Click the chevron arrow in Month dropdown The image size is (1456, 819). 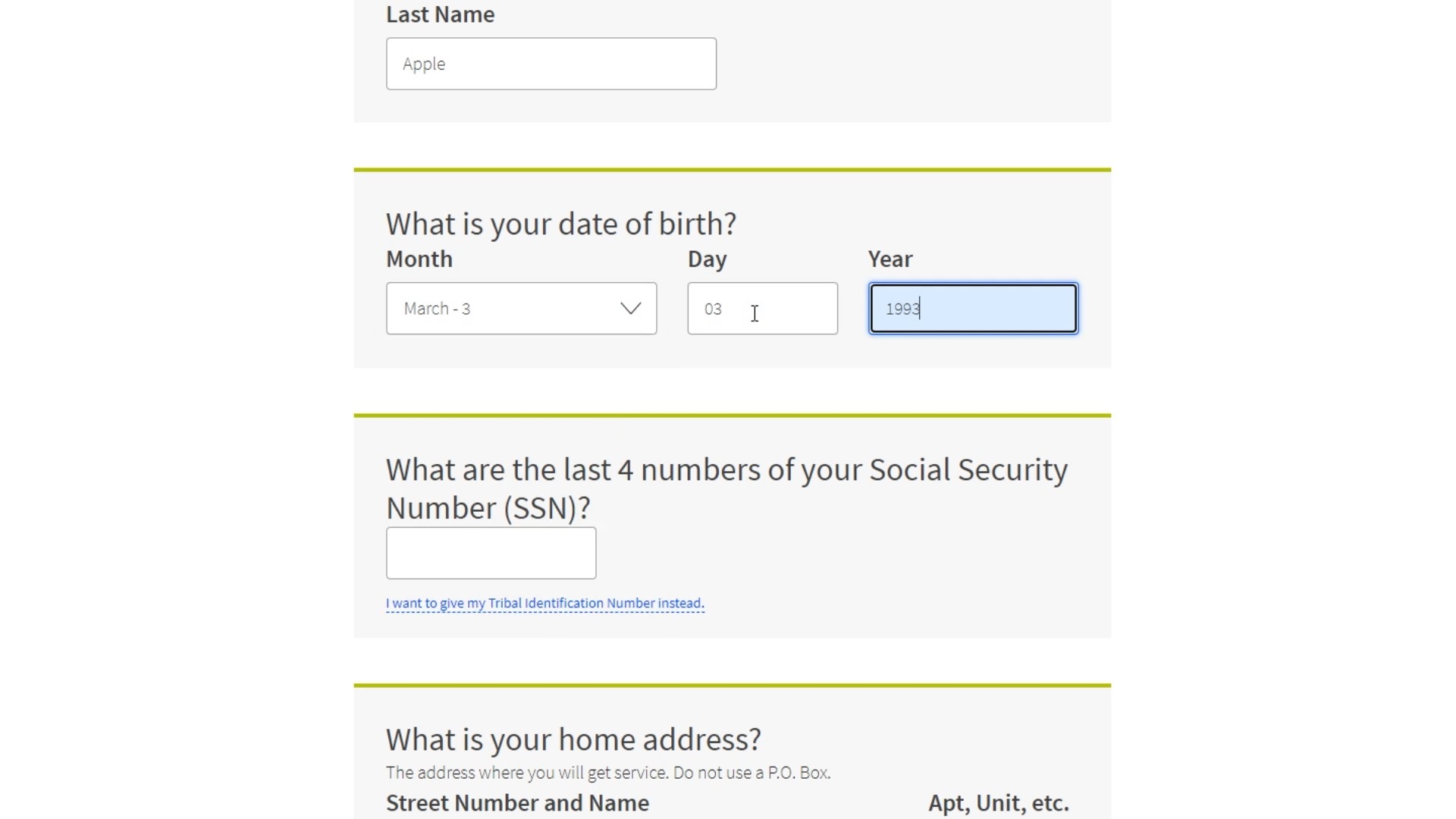click(x=630, y=309)
